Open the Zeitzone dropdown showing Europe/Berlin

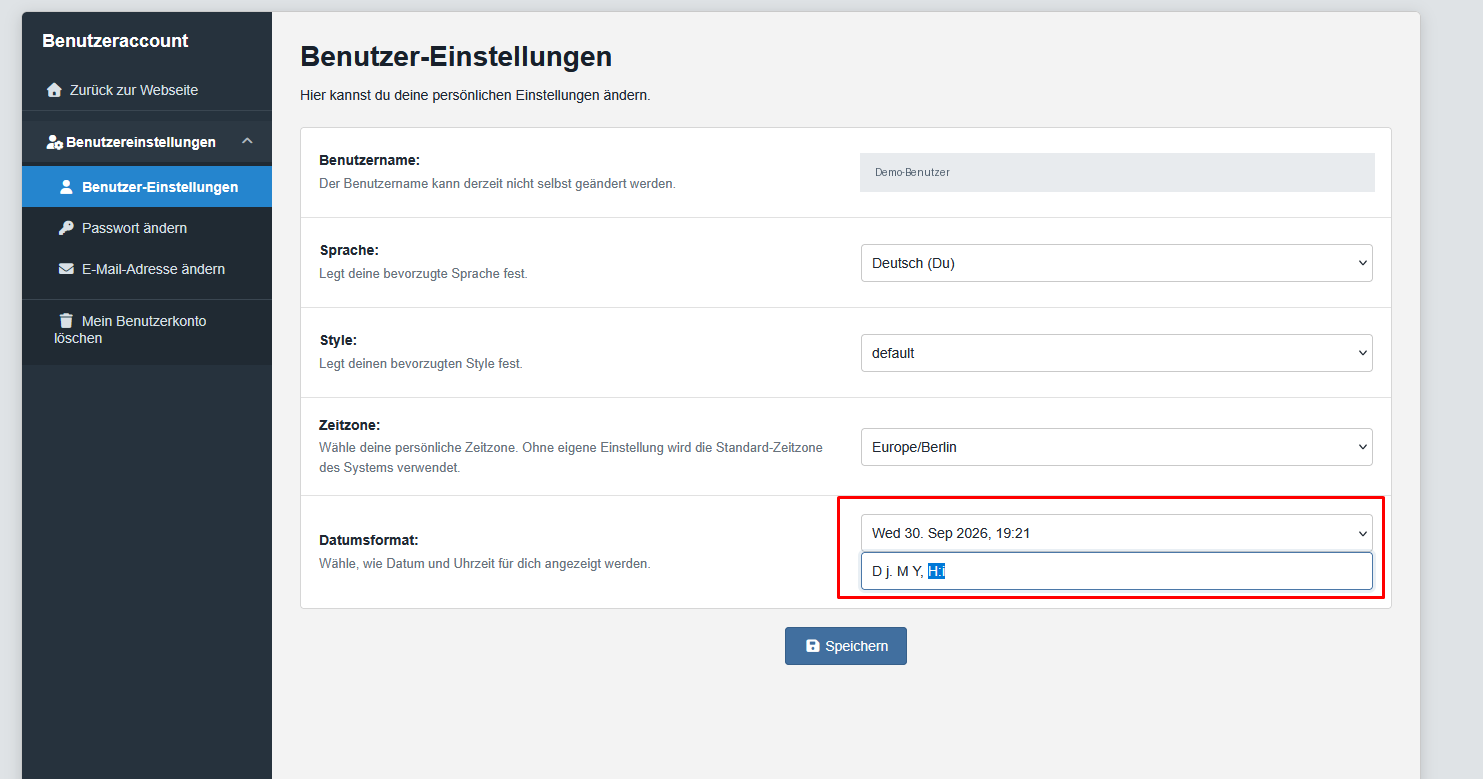1116,447
